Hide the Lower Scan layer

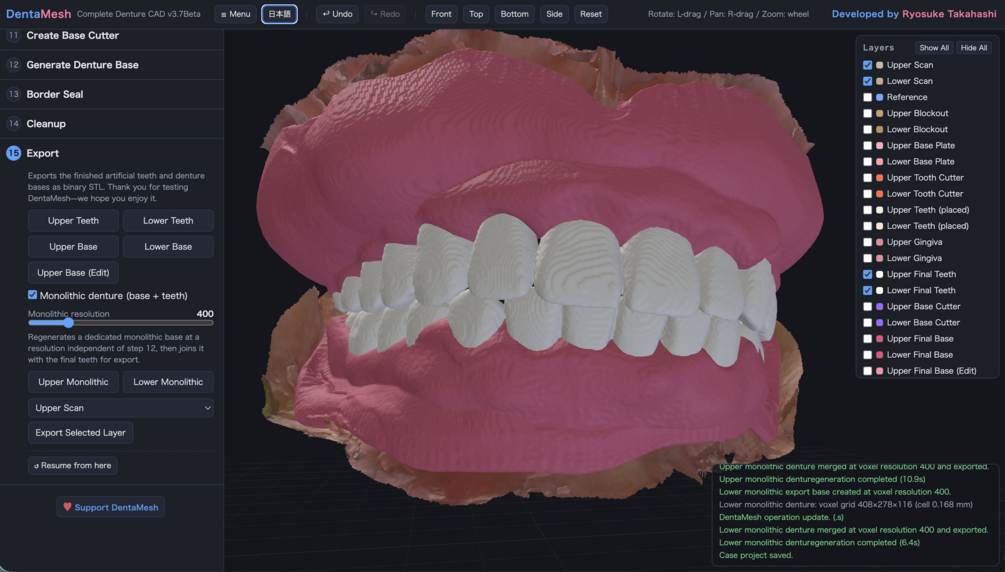tap(867, 81)
